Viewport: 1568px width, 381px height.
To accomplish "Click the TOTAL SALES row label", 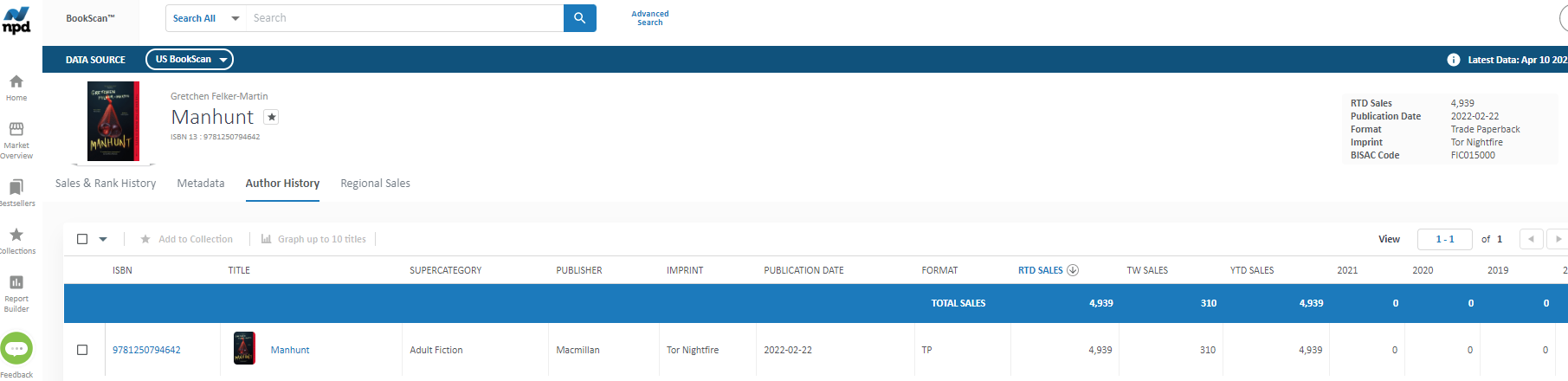I will click(x=958, y=303).
